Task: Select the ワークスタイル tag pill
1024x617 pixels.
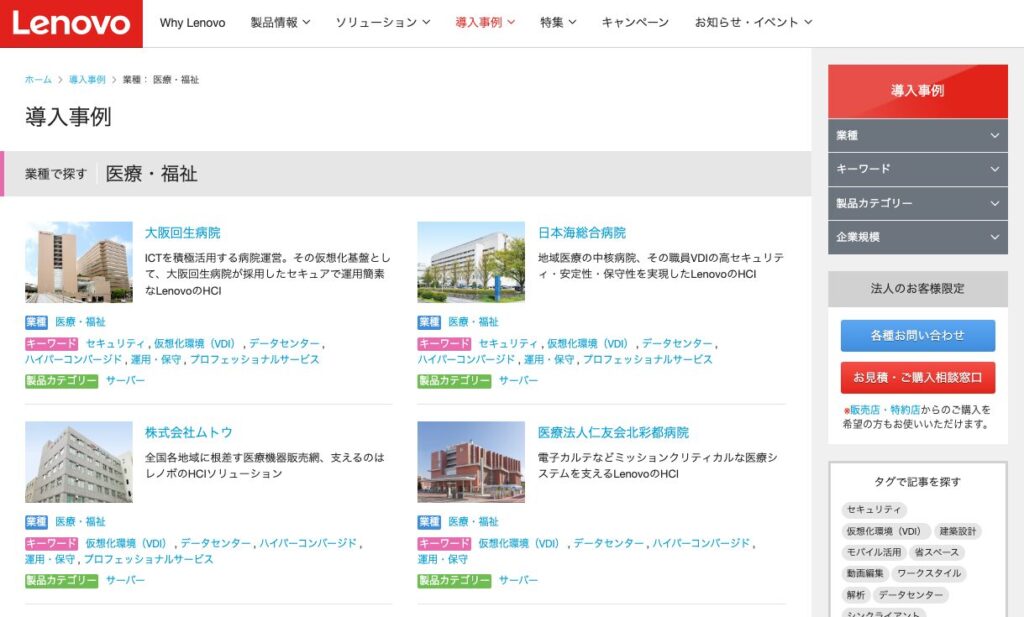Action: pos(929,574)
